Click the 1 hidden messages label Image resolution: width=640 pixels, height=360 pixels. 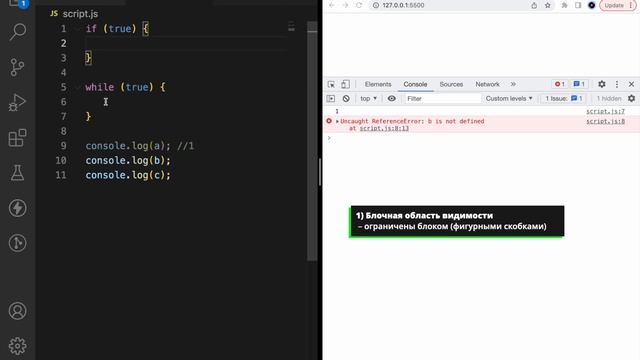point(609,98)
